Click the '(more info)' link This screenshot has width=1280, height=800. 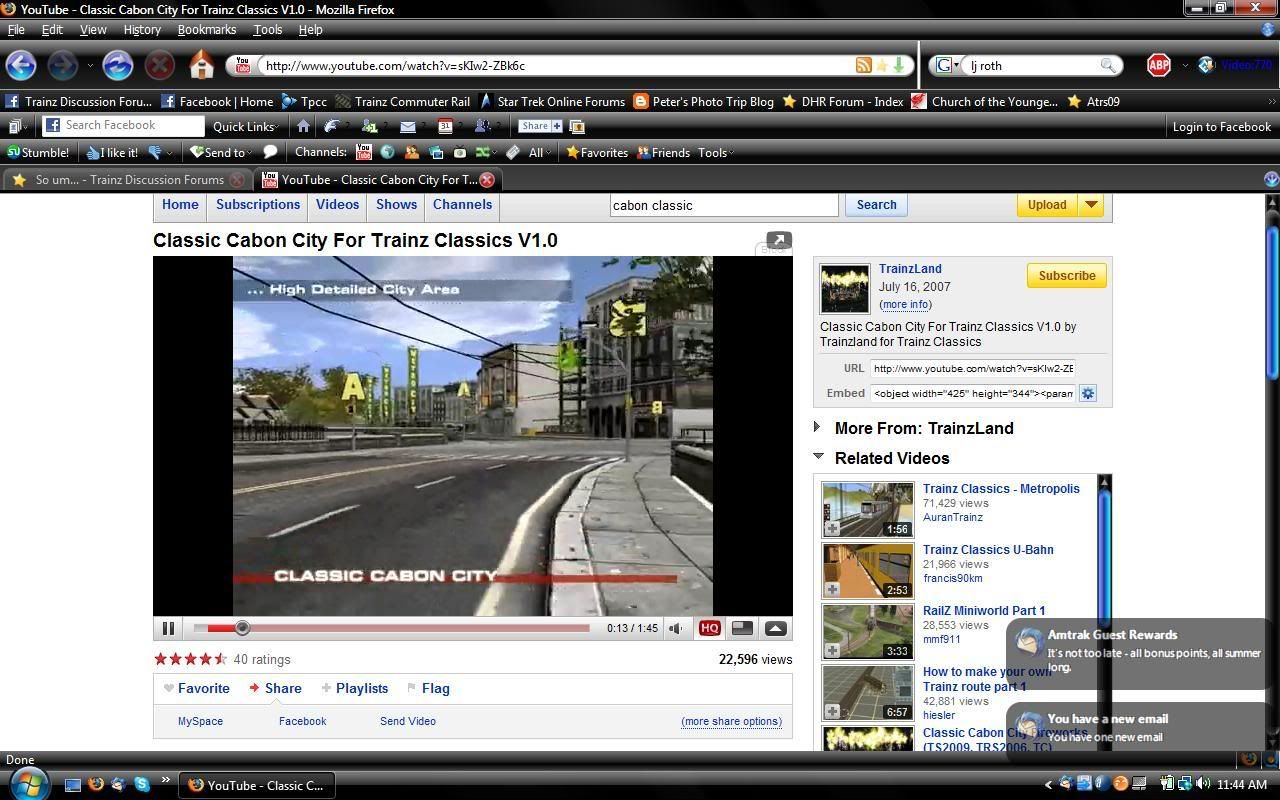pos(906,305)
